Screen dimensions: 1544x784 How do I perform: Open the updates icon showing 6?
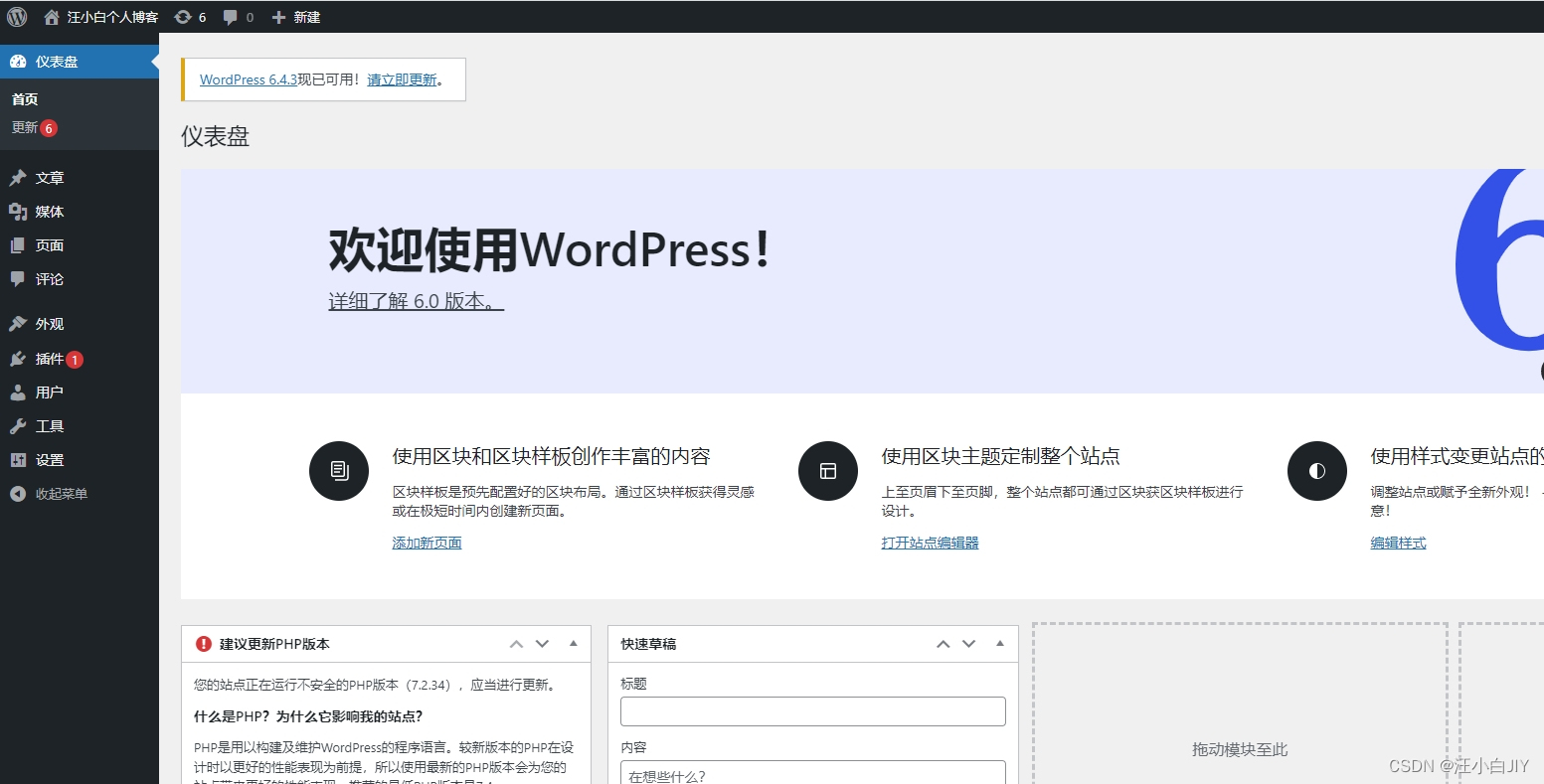click(190, 17)
